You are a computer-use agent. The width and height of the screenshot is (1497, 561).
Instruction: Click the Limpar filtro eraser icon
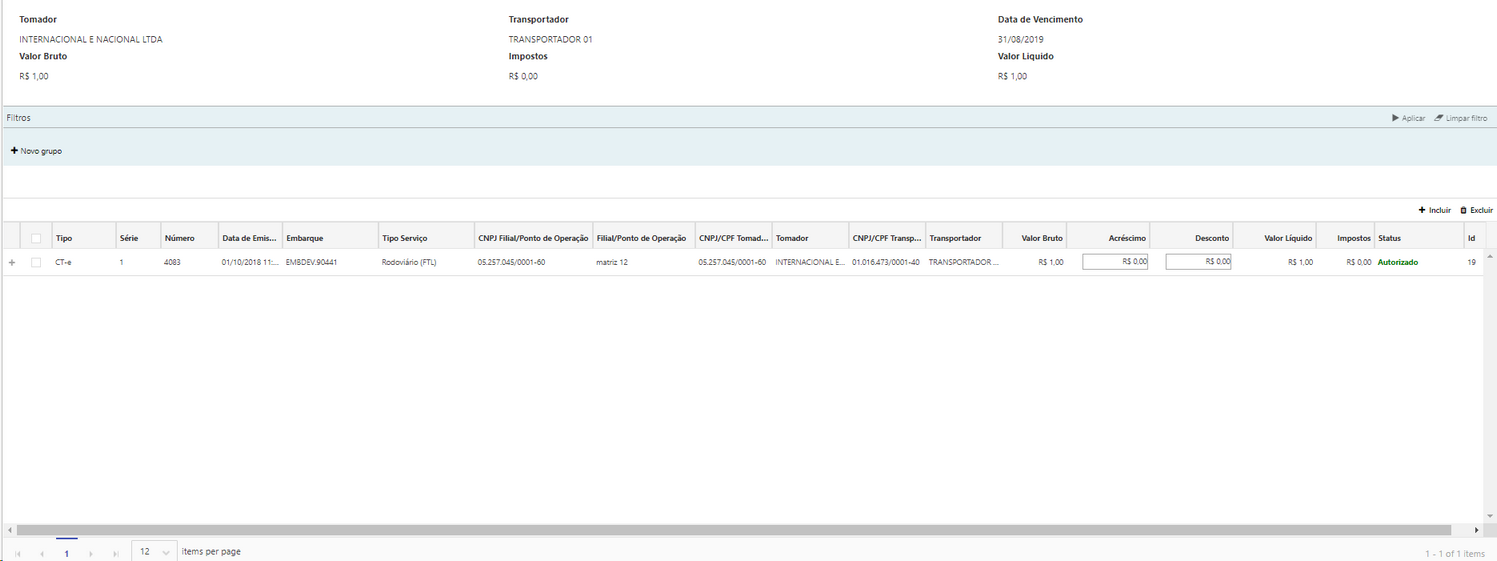1438,118
